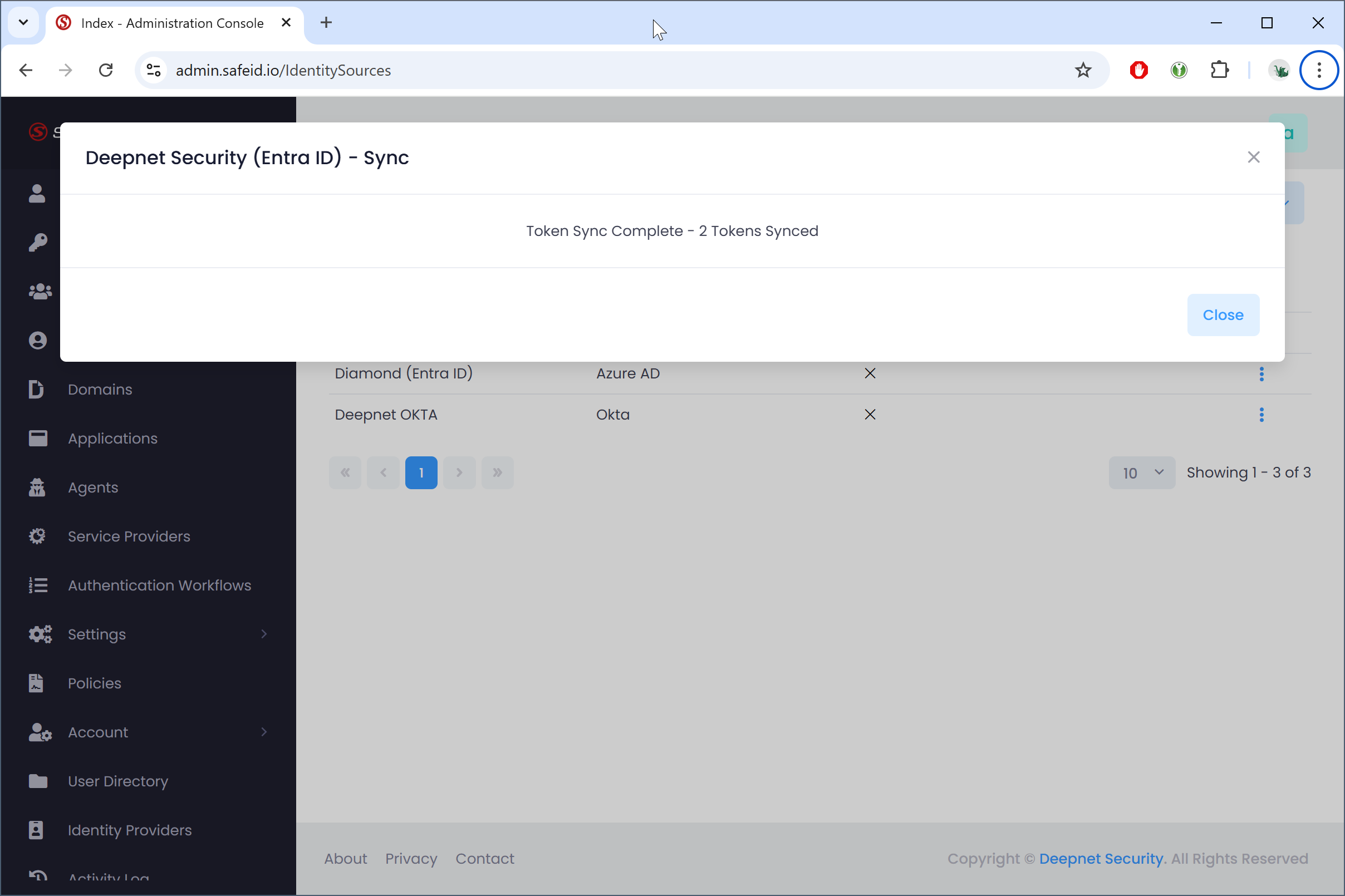Expand the Account submenu chevron

click(263, 732)
